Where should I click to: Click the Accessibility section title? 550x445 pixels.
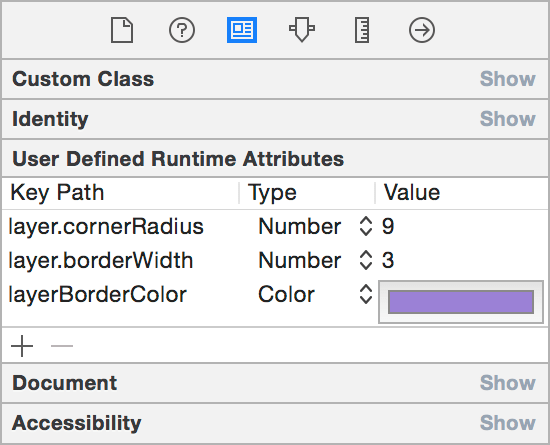coord(76,423)
